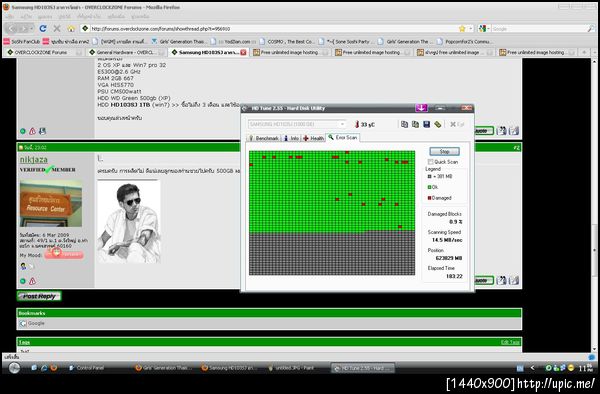Switch to the Info tab in HD Tune
Image resolution: width=600 pixels, height=394 pixels.
[x=292, y=138]
